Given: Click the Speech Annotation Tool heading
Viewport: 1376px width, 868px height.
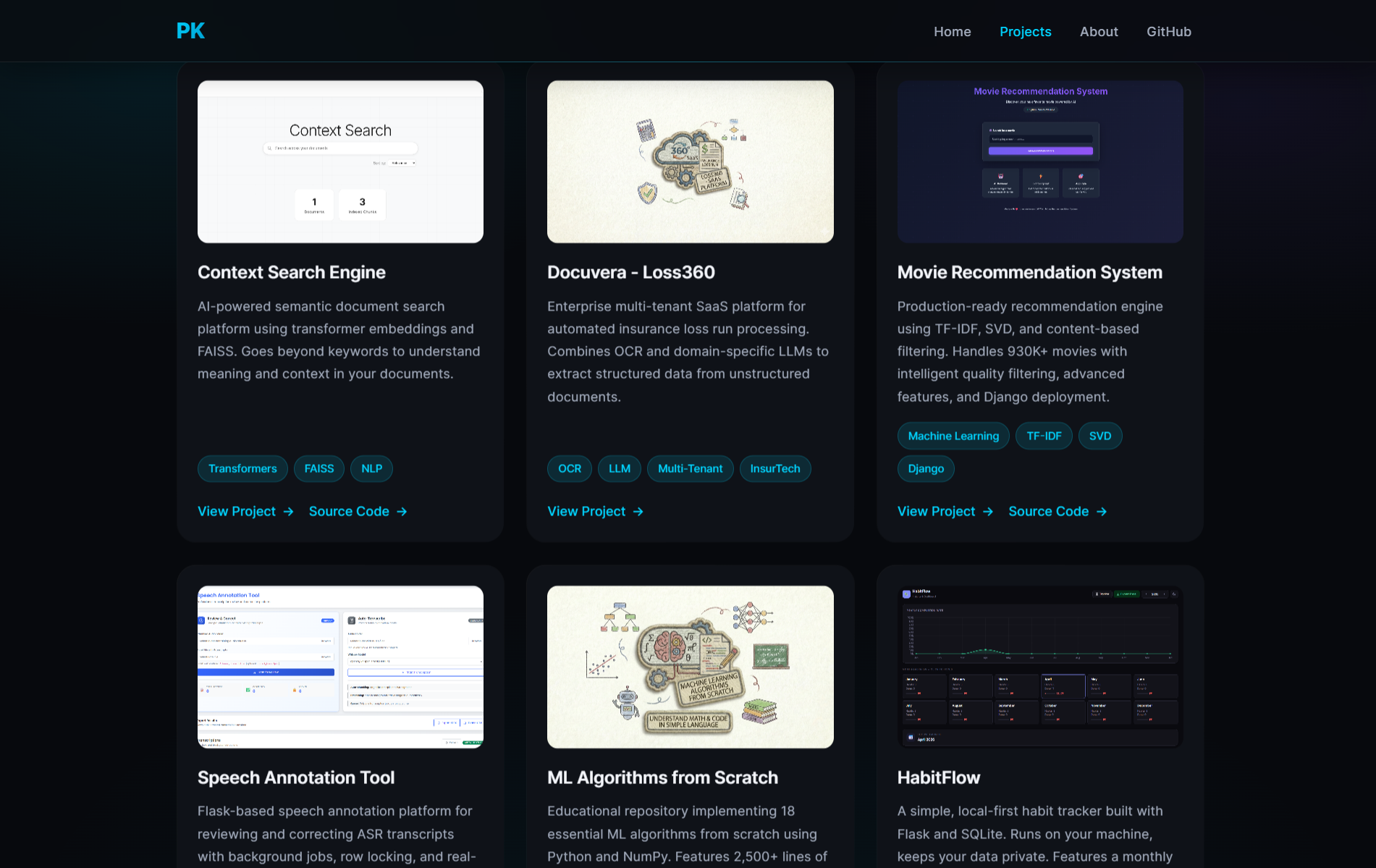Looking at the screenshot, I should click(x=296, y=778).
